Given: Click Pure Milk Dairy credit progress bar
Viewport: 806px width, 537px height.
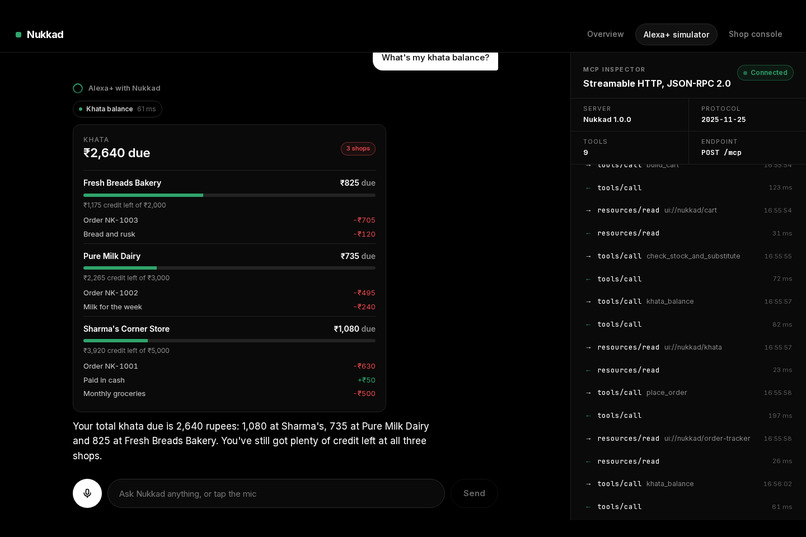Looking at the screenshot, I should coord(229,268).
